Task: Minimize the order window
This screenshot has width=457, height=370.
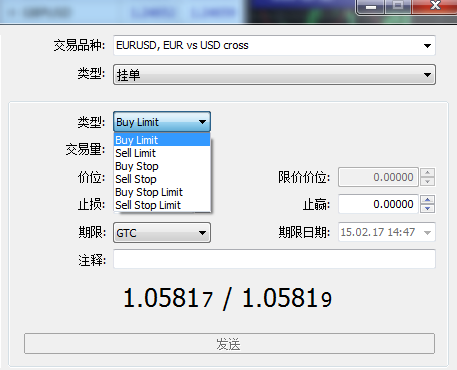Action: 371,7
